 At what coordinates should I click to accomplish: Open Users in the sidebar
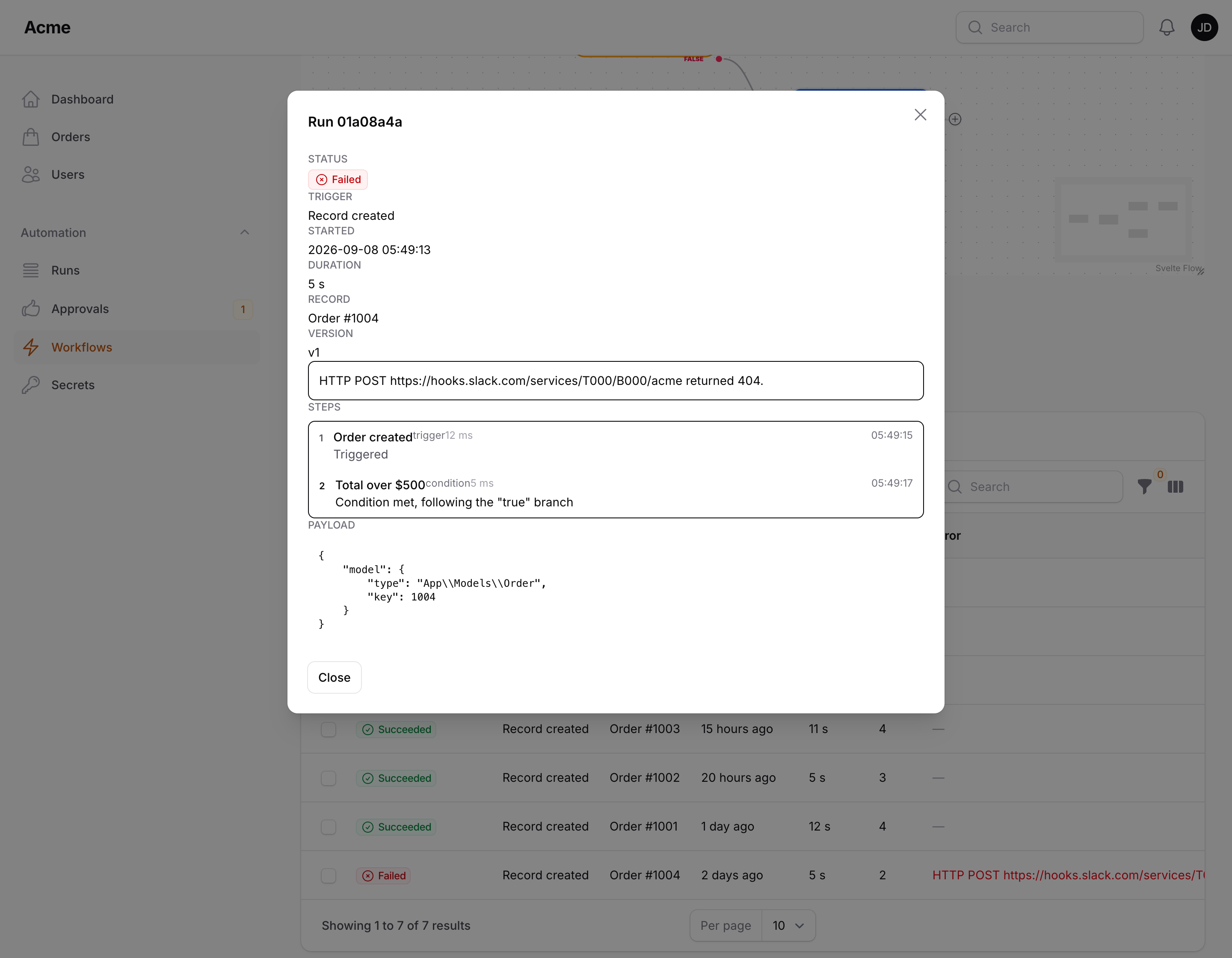(x=136, y=175)
